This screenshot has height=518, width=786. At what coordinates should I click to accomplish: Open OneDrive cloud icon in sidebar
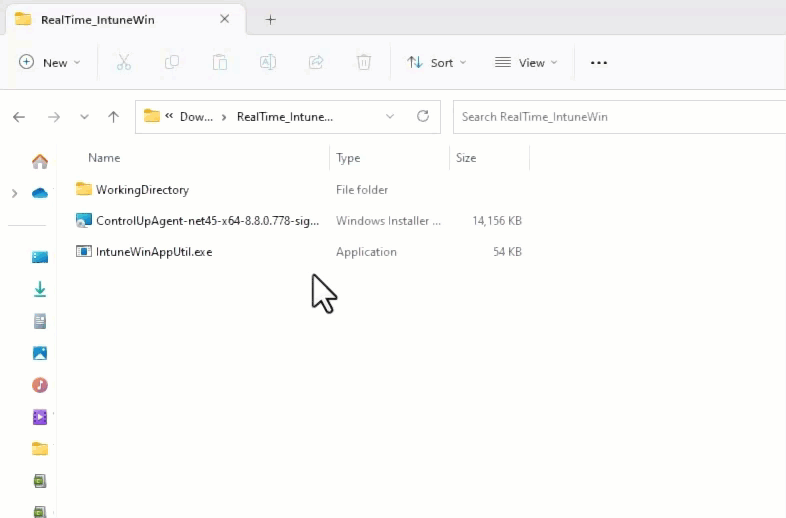tap(40, 193)
